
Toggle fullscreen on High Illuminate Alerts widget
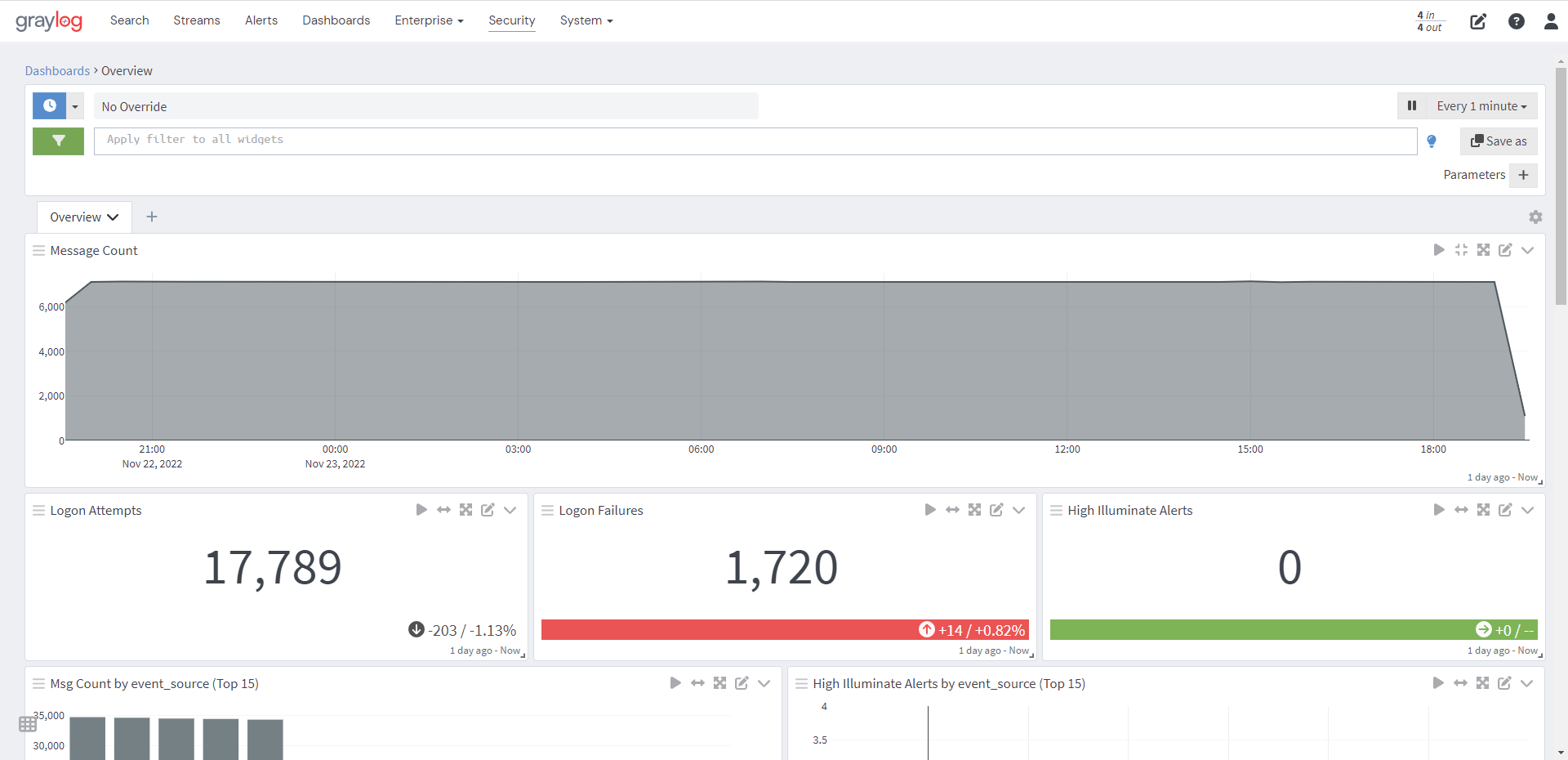pyautogui.click(x=1484, y=509)
